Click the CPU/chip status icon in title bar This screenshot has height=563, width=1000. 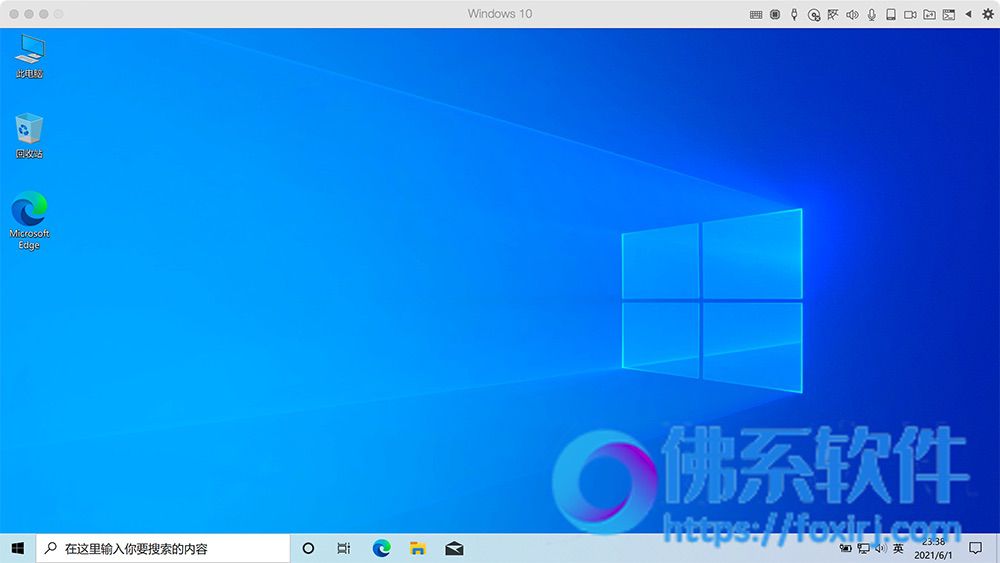(775, 14)
